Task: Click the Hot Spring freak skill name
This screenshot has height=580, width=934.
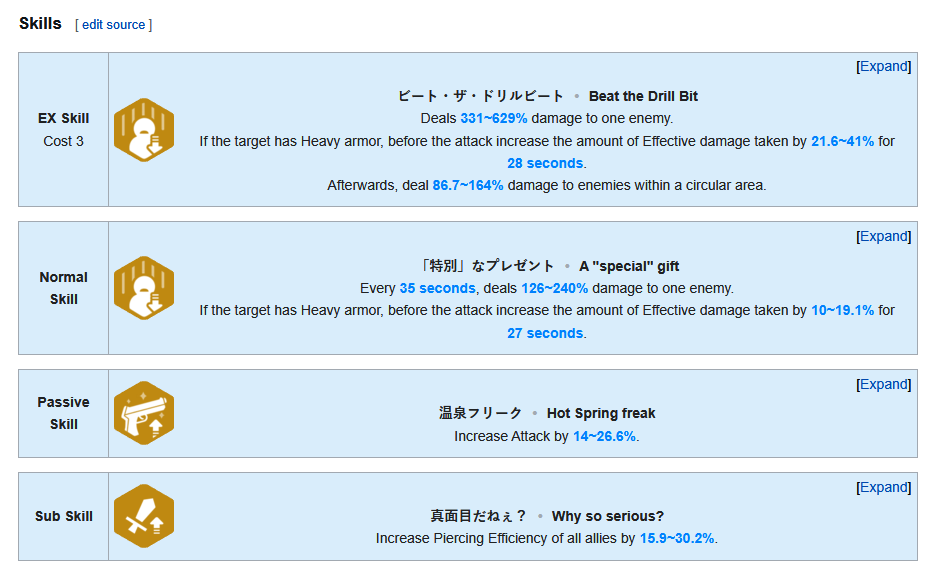Action: (601, 413)
